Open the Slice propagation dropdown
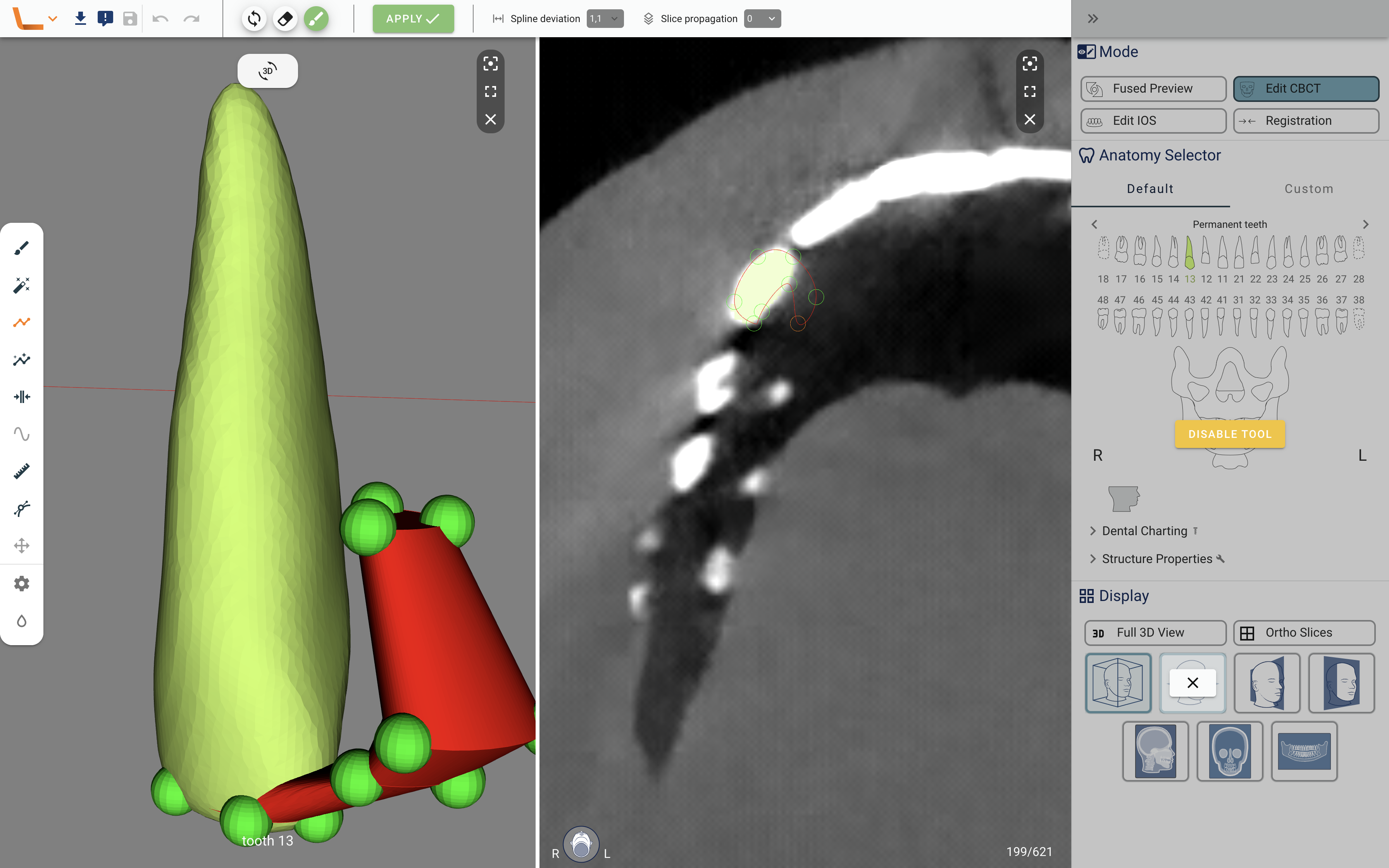Viewport: 1389px width, 868px height. 762,19
